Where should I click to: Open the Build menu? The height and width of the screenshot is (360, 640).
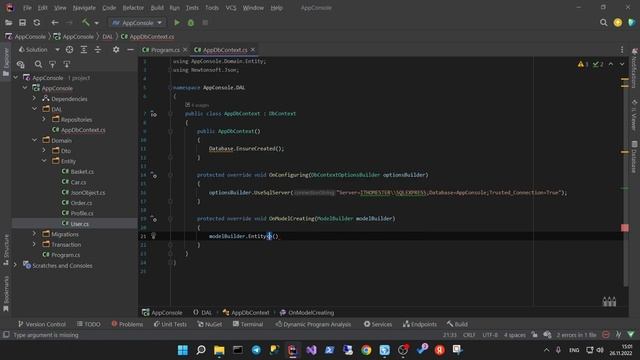pyautogui.click(x=157, y=8)
